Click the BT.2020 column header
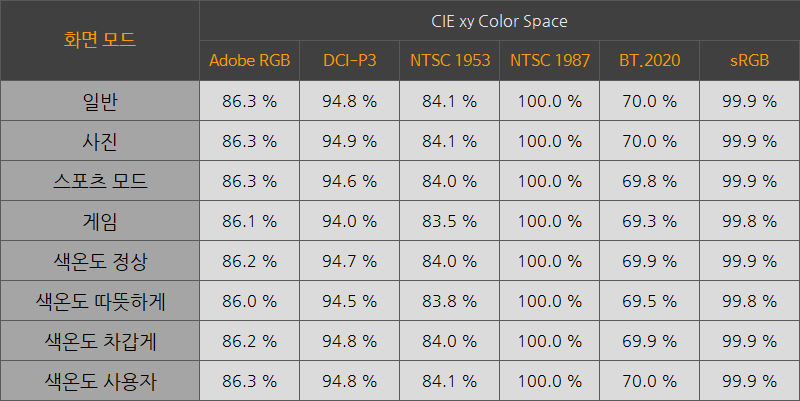Image resolution: width=800 pixels, height=401 pixels. 649,61
